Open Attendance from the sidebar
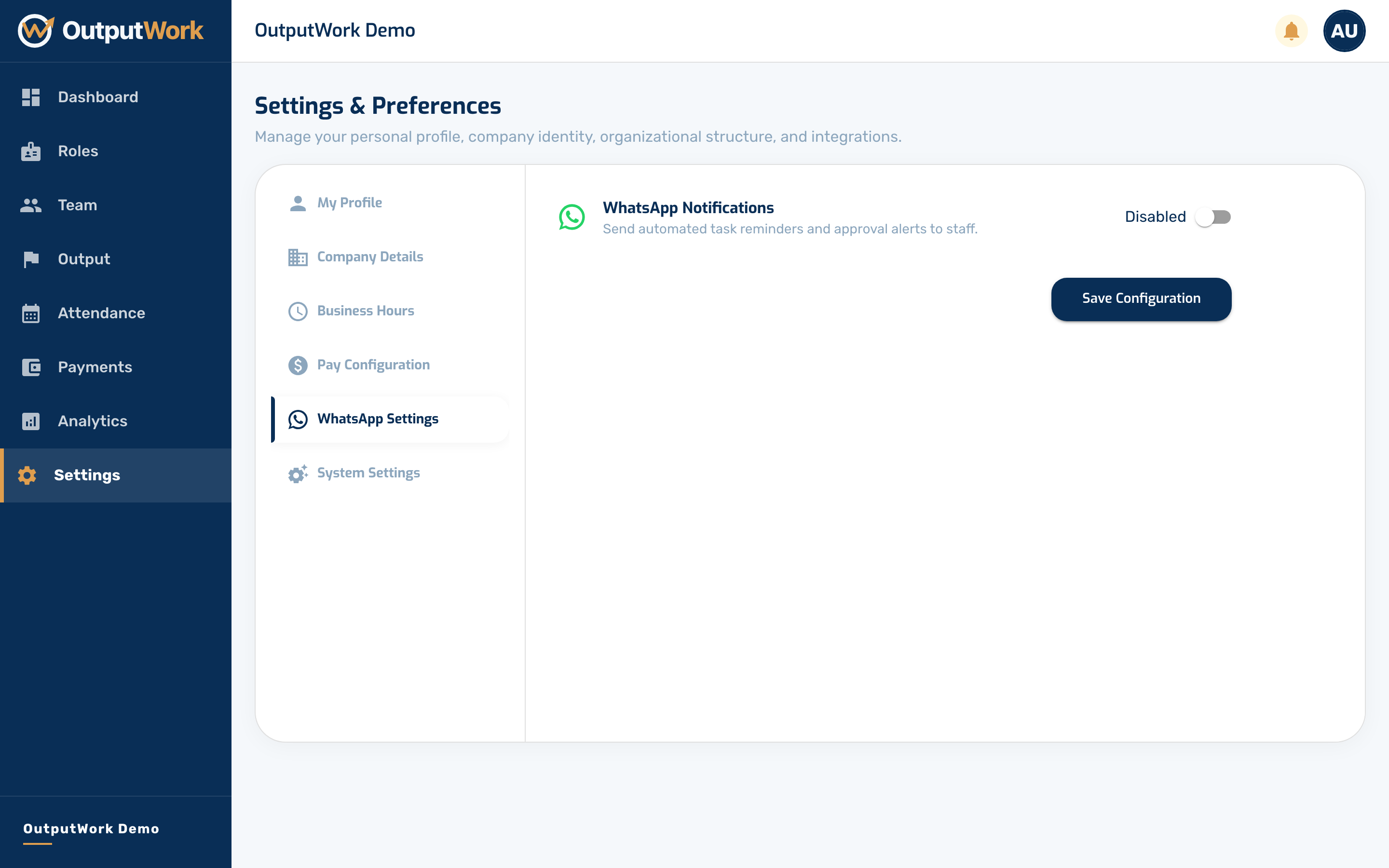This screenshot has width=1389, height=868. [115, 313]
